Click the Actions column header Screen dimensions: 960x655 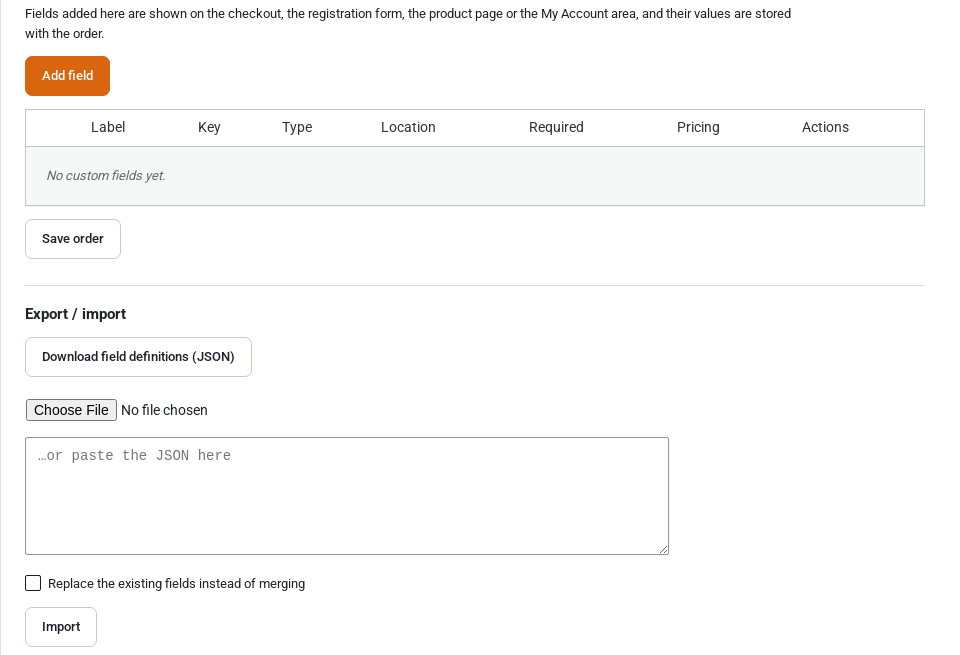[x=825, y=127]
